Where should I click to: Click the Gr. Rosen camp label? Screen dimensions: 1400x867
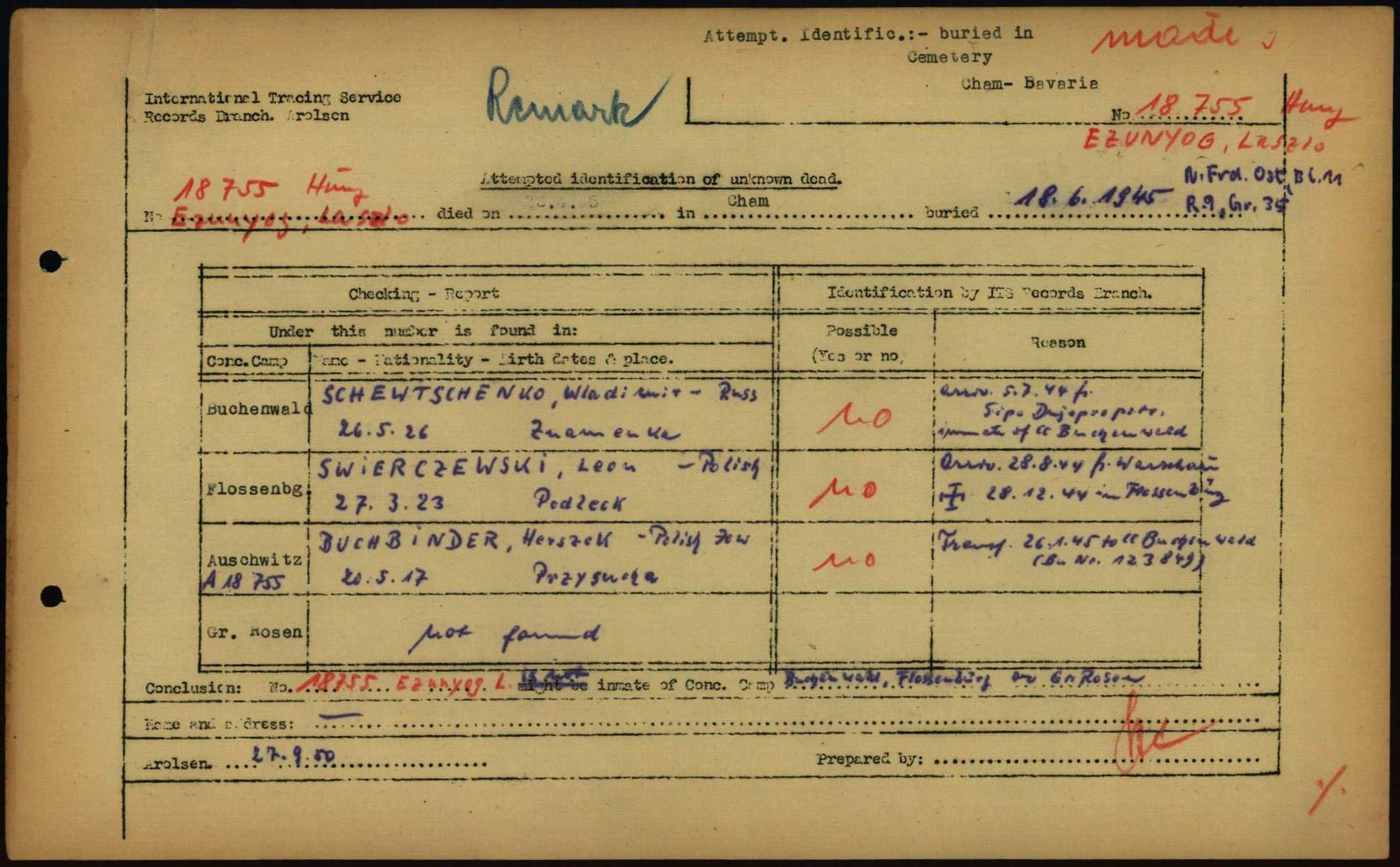(x=255, y=632)
